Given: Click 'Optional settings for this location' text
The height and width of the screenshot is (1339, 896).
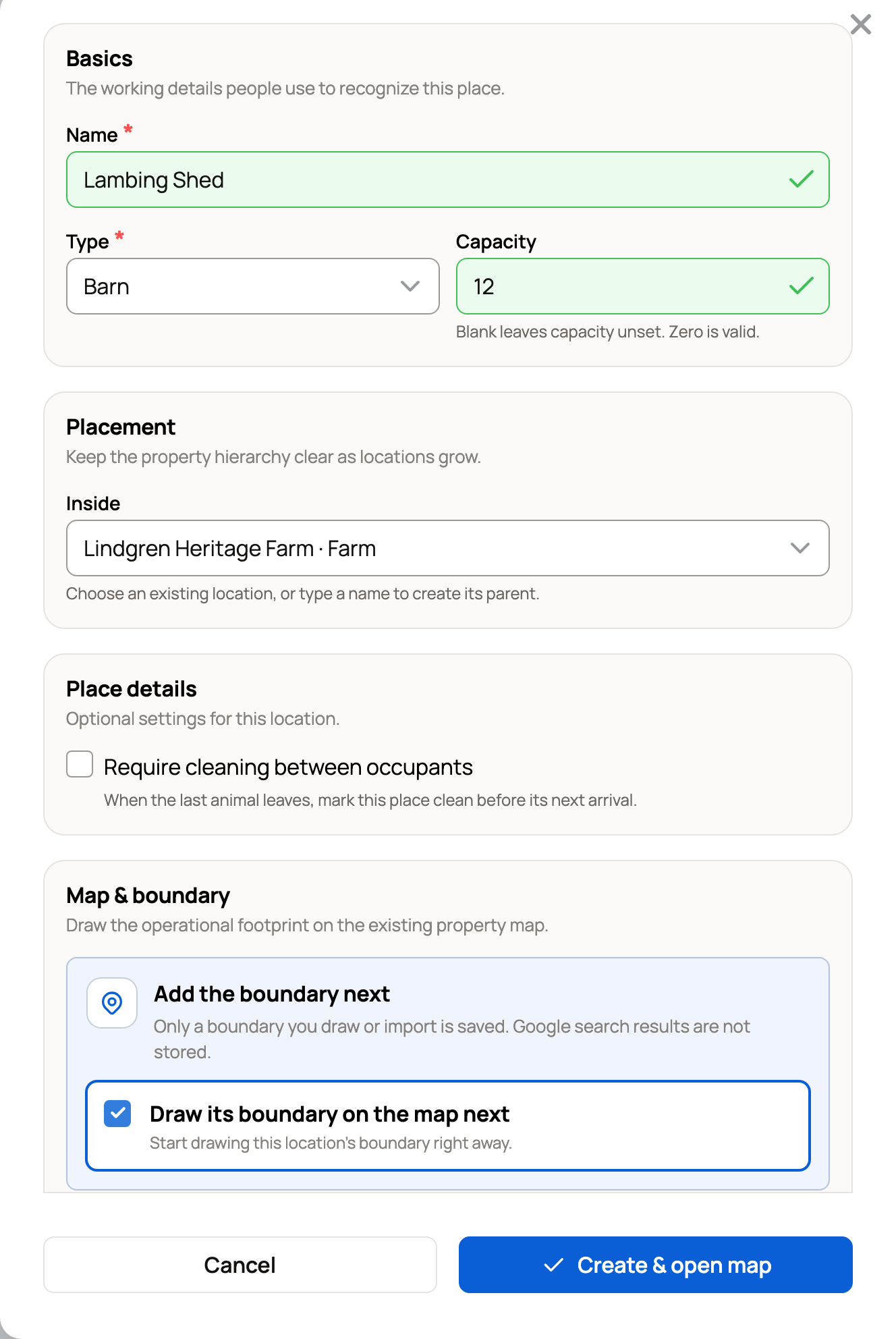Looking at the screenshot, I should (203, 719).
